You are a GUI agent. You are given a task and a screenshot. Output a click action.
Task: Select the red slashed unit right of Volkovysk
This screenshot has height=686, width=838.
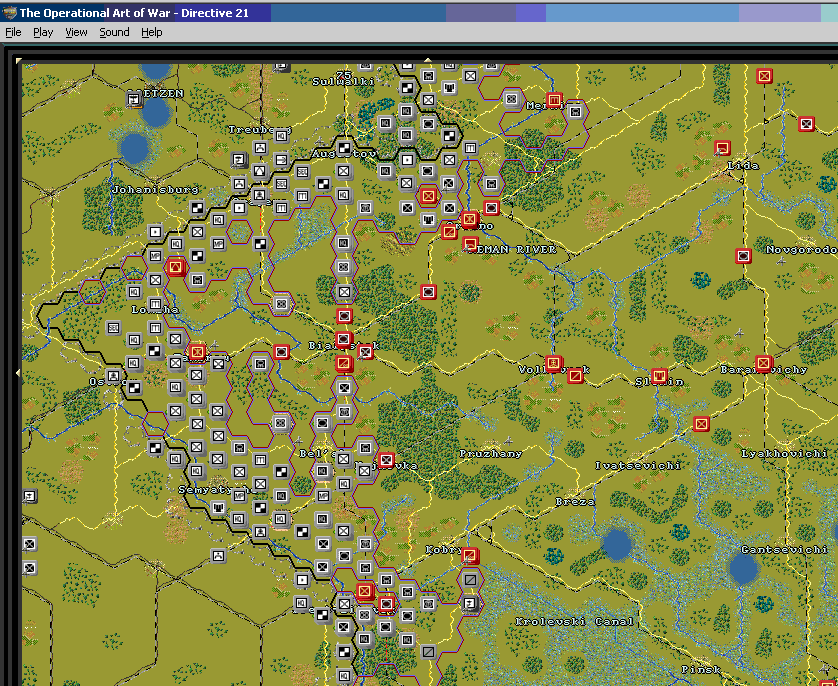coord(575,376)
